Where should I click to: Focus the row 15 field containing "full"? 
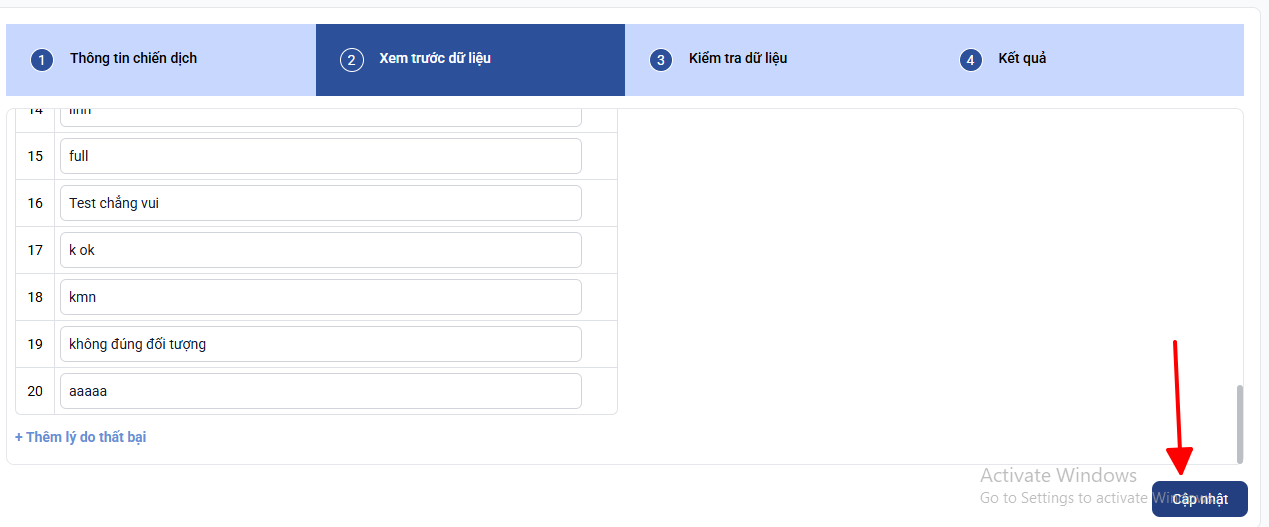pos(320,156)
